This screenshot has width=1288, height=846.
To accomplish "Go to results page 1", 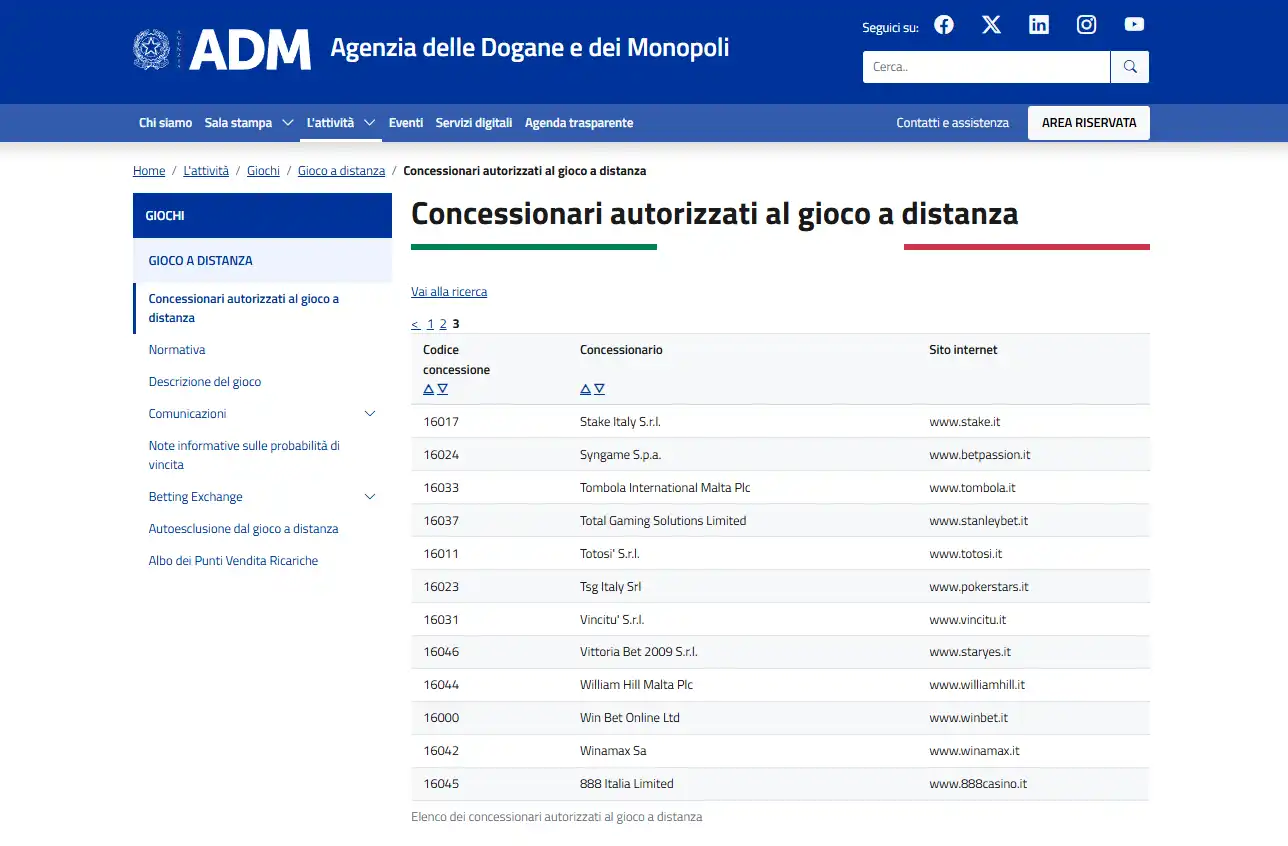I will [x=430, y=324].
